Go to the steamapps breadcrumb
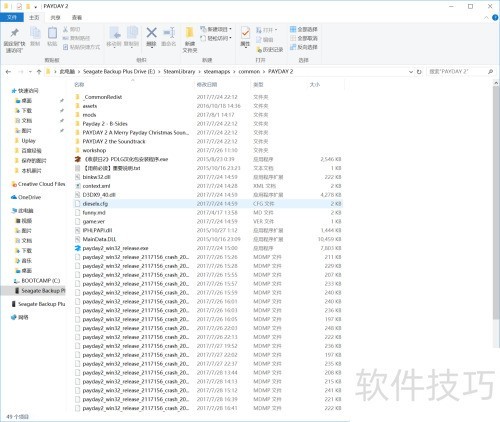The image size is (500, 422). pos(217,72)
